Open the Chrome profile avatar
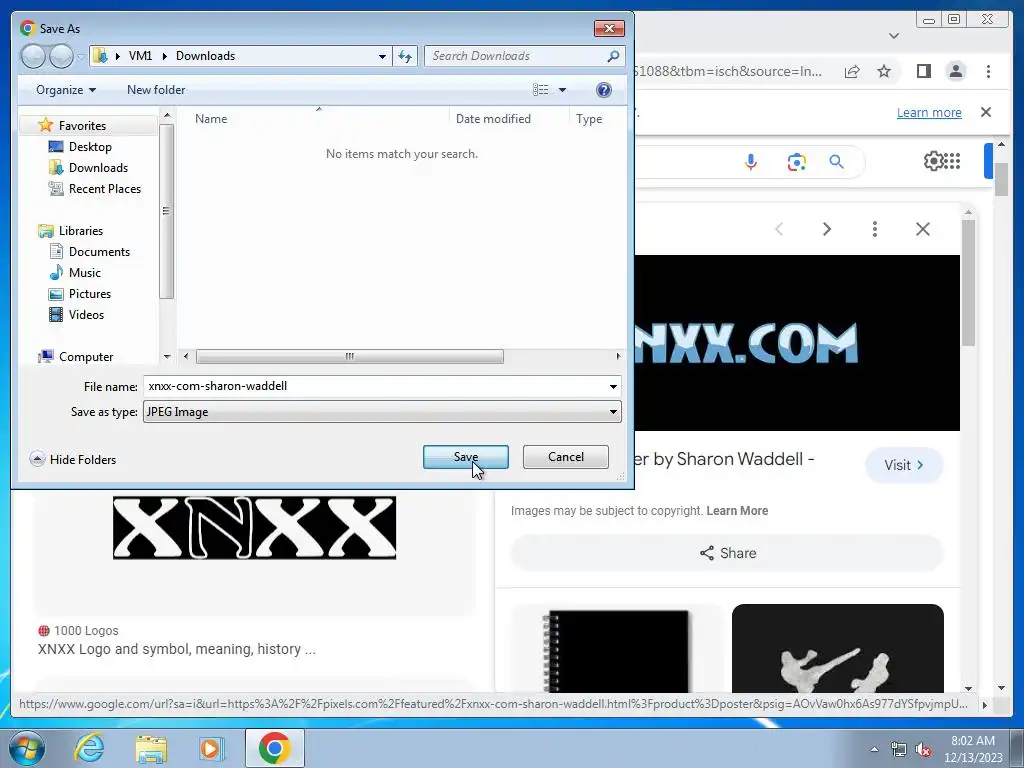Image resolution: width=1024 pixels, height=768 pixels. click(x=956, y=71)
